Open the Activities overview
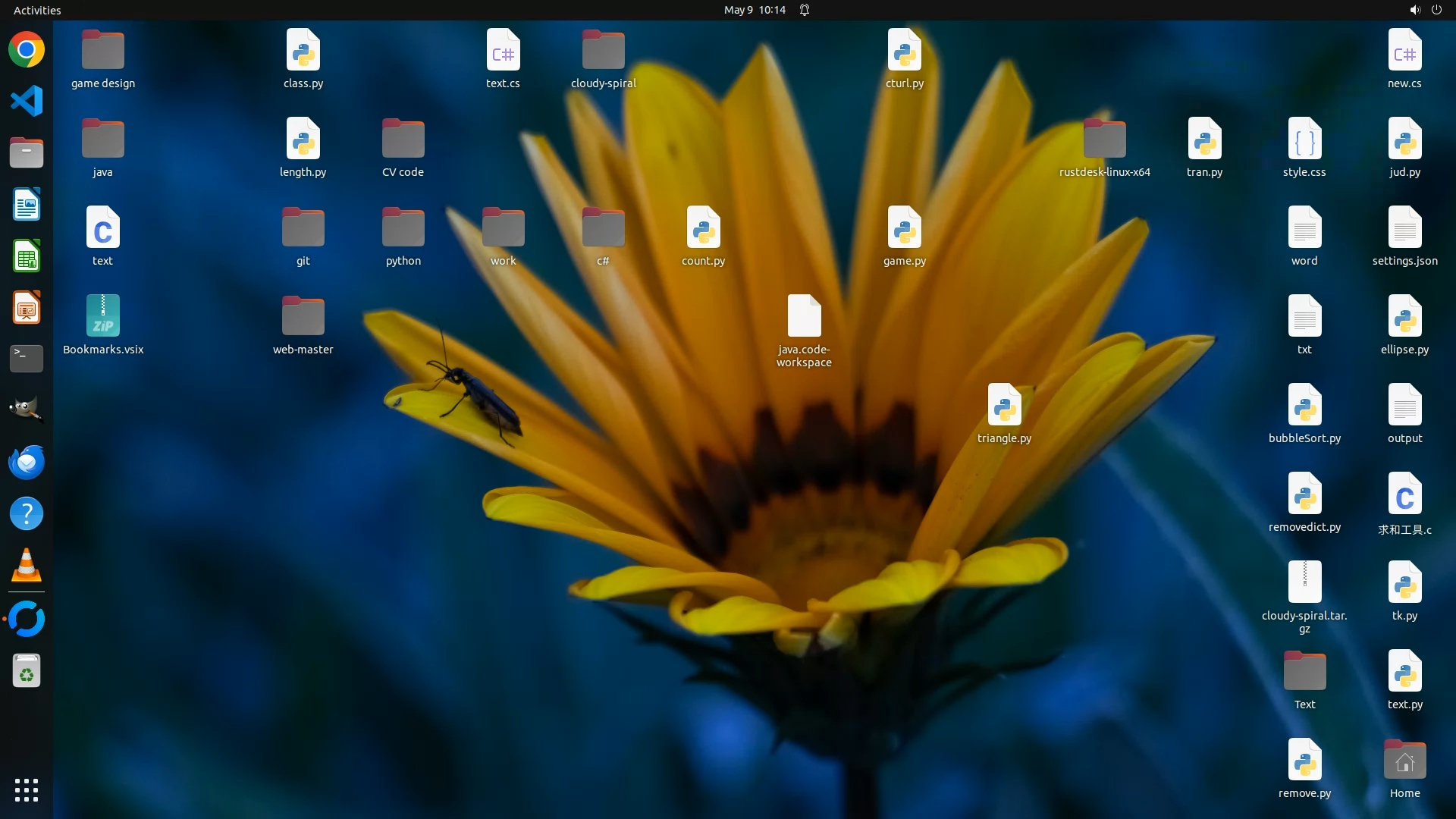 [37, 10]
